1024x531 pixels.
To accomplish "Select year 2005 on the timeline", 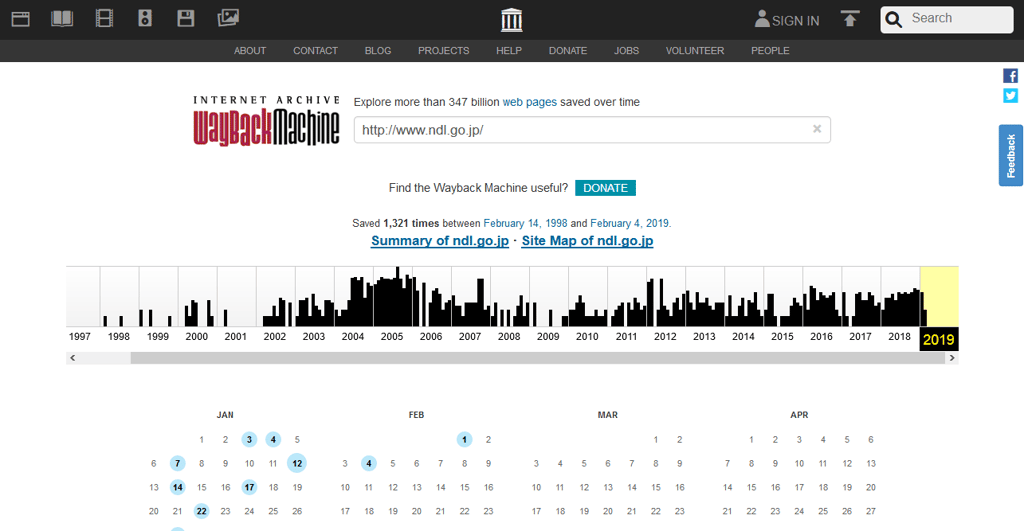I will (x=391, y=337).
